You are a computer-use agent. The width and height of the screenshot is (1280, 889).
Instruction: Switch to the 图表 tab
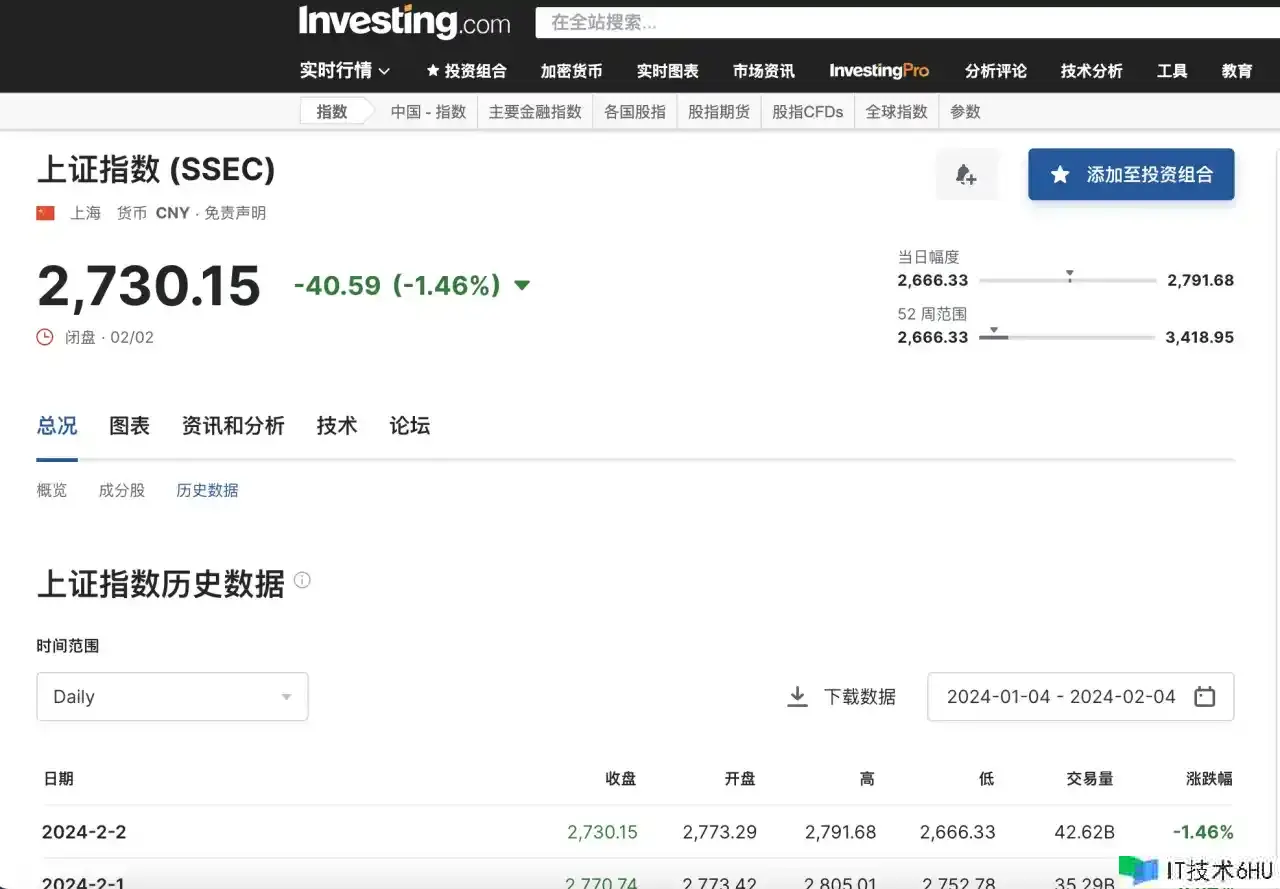(129, 426)
